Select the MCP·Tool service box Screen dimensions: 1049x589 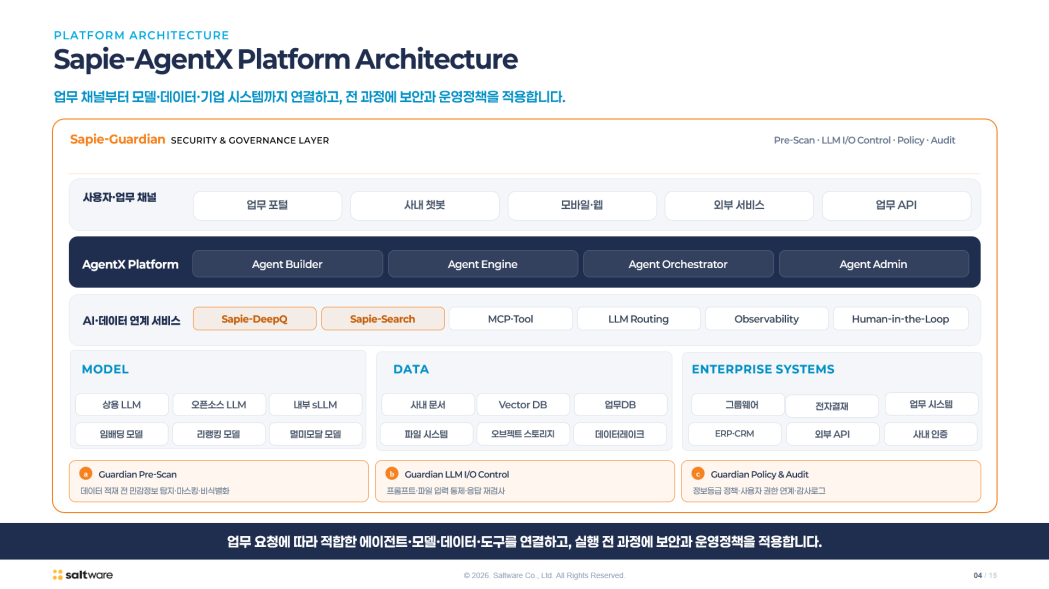coord(510,319)
